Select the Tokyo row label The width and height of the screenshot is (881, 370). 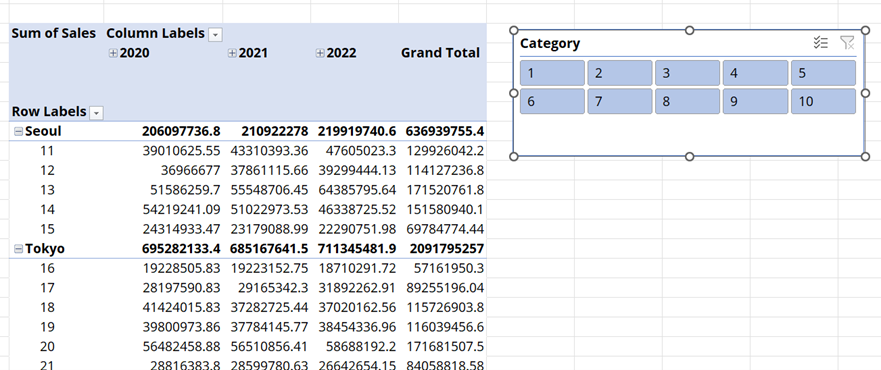[45, 249]
